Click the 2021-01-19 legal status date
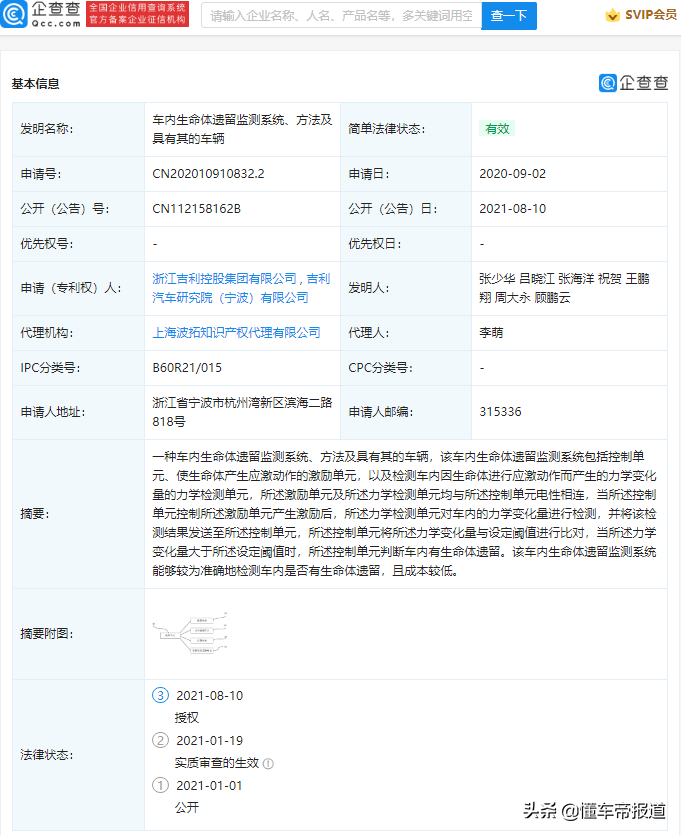Image resolution: width=681 pixels, height=835 pixels. [209, 741]
